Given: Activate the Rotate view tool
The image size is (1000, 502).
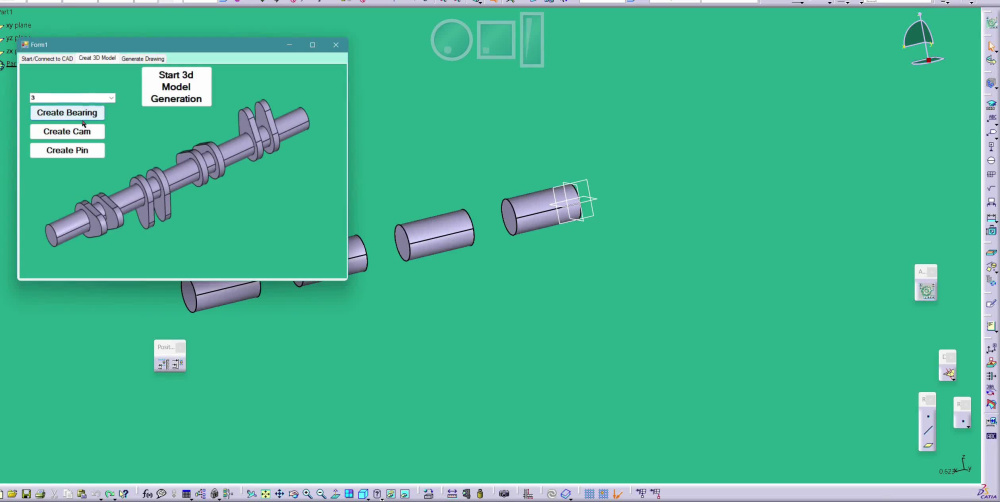Looking at the screenshot, I should click(293, 494).
